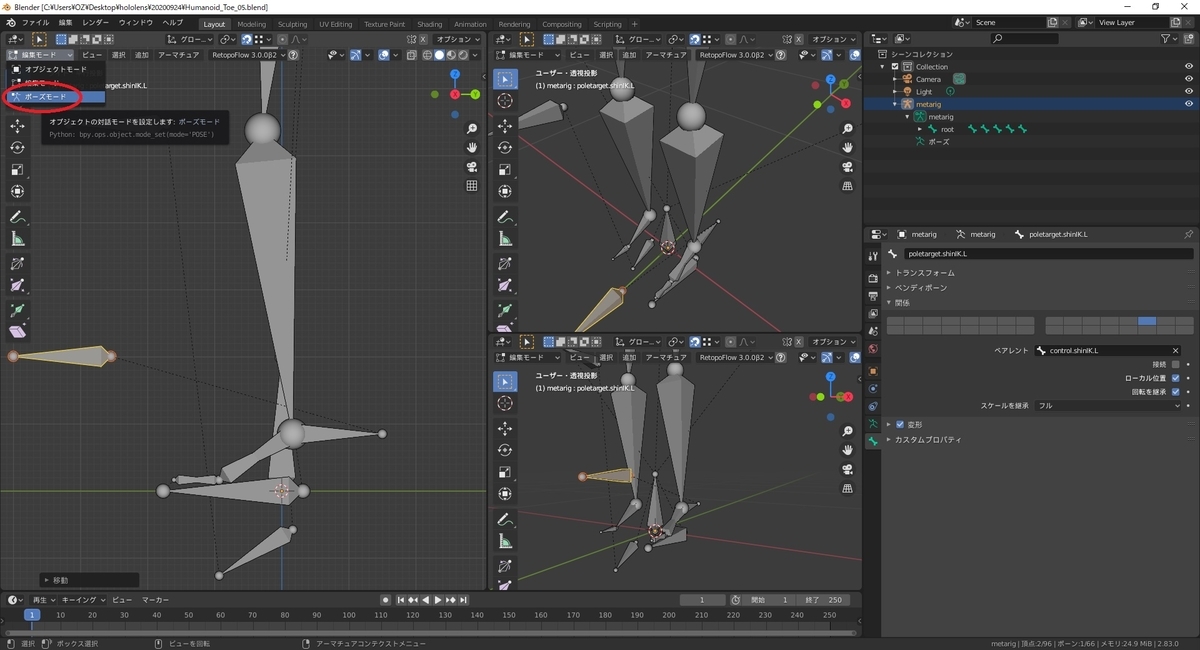Open Armature menu in left viewport header

[178, 55]
